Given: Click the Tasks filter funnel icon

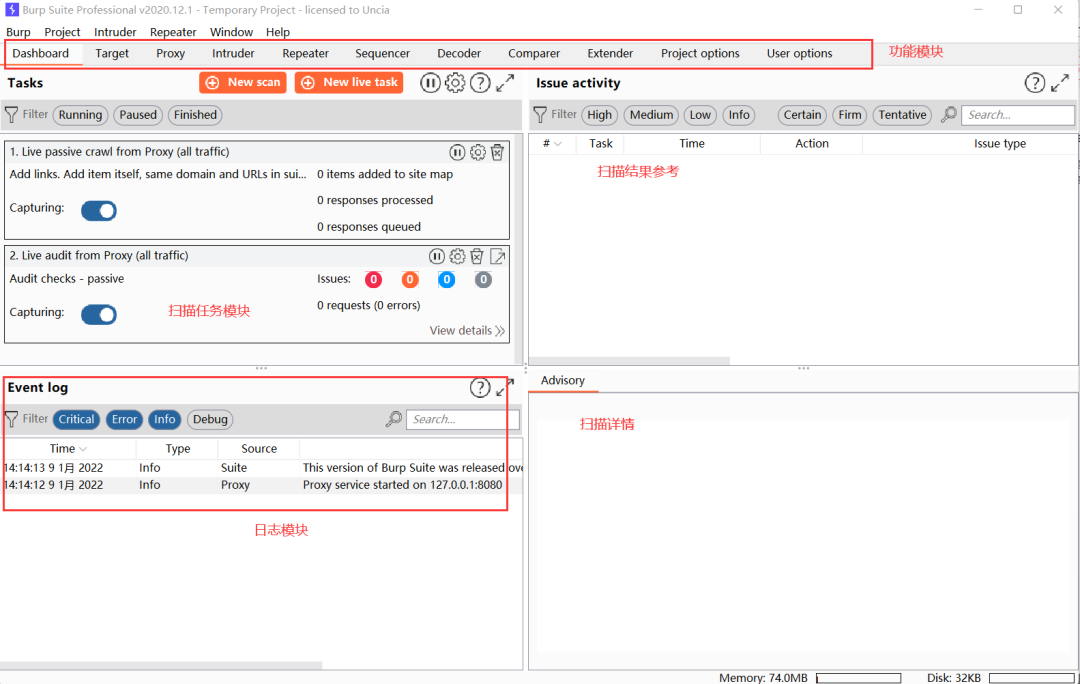Looking at the screenshot, I should click(x=12, y=114).
